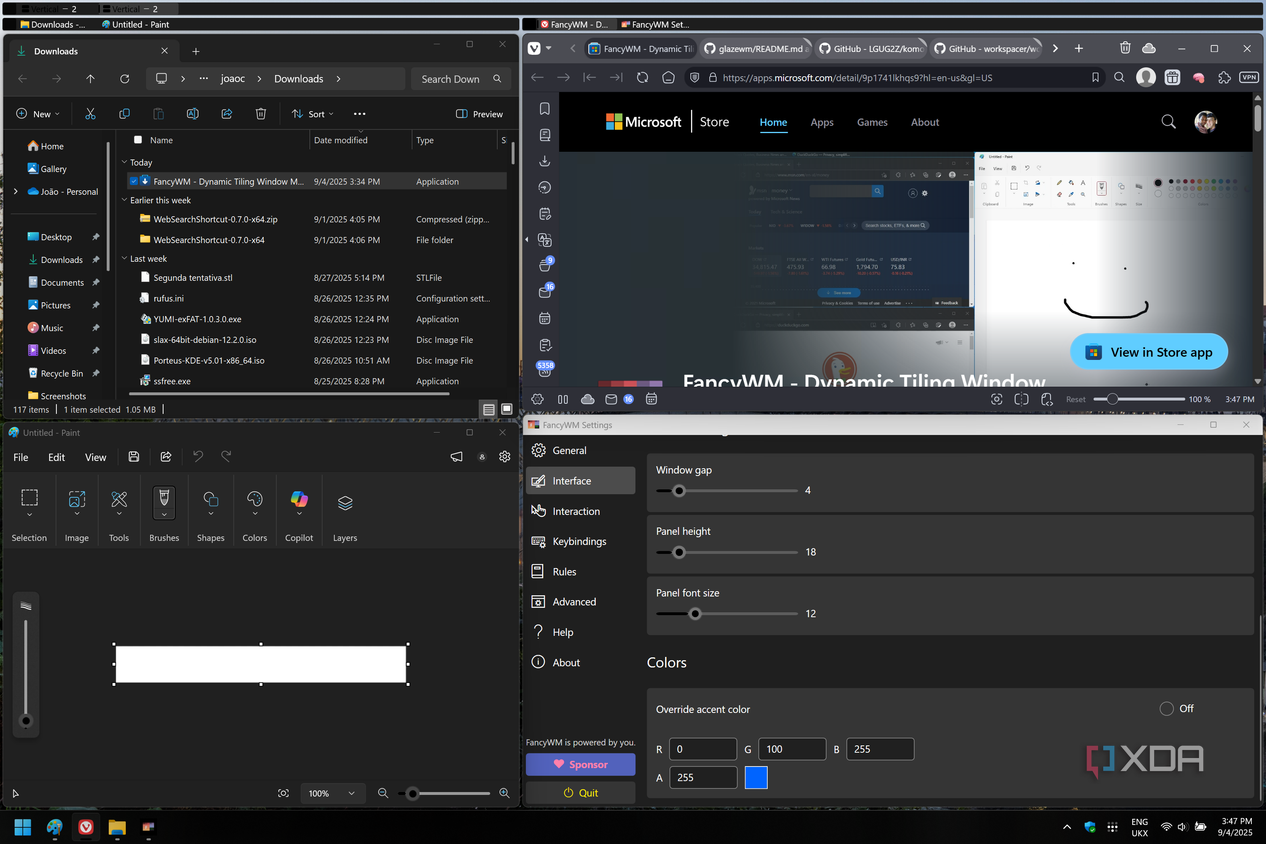Open the Games link in Microsoft Store header

(x=872, y=122)
